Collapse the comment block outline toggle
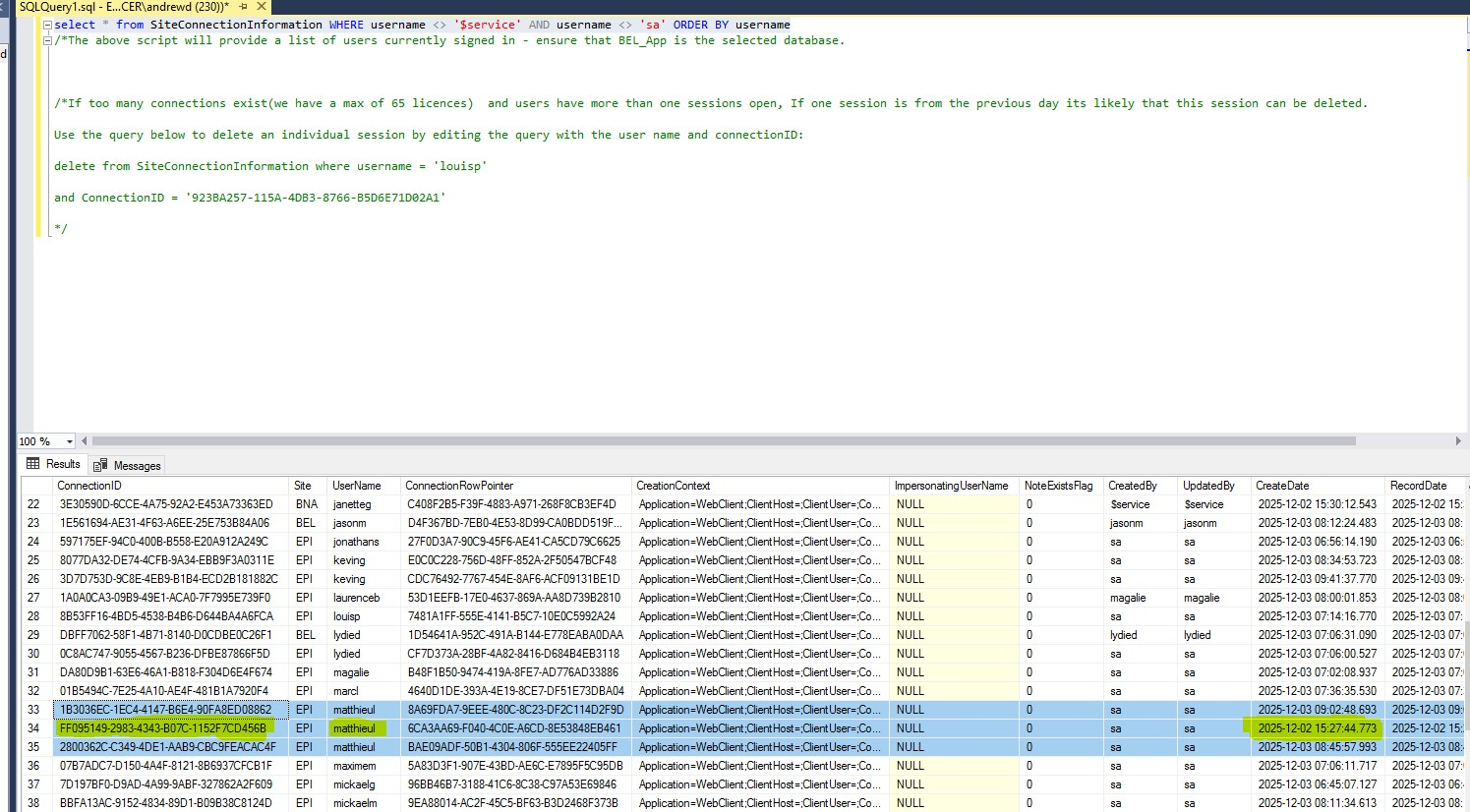The image size is (1470, 812). pos(46,40)
